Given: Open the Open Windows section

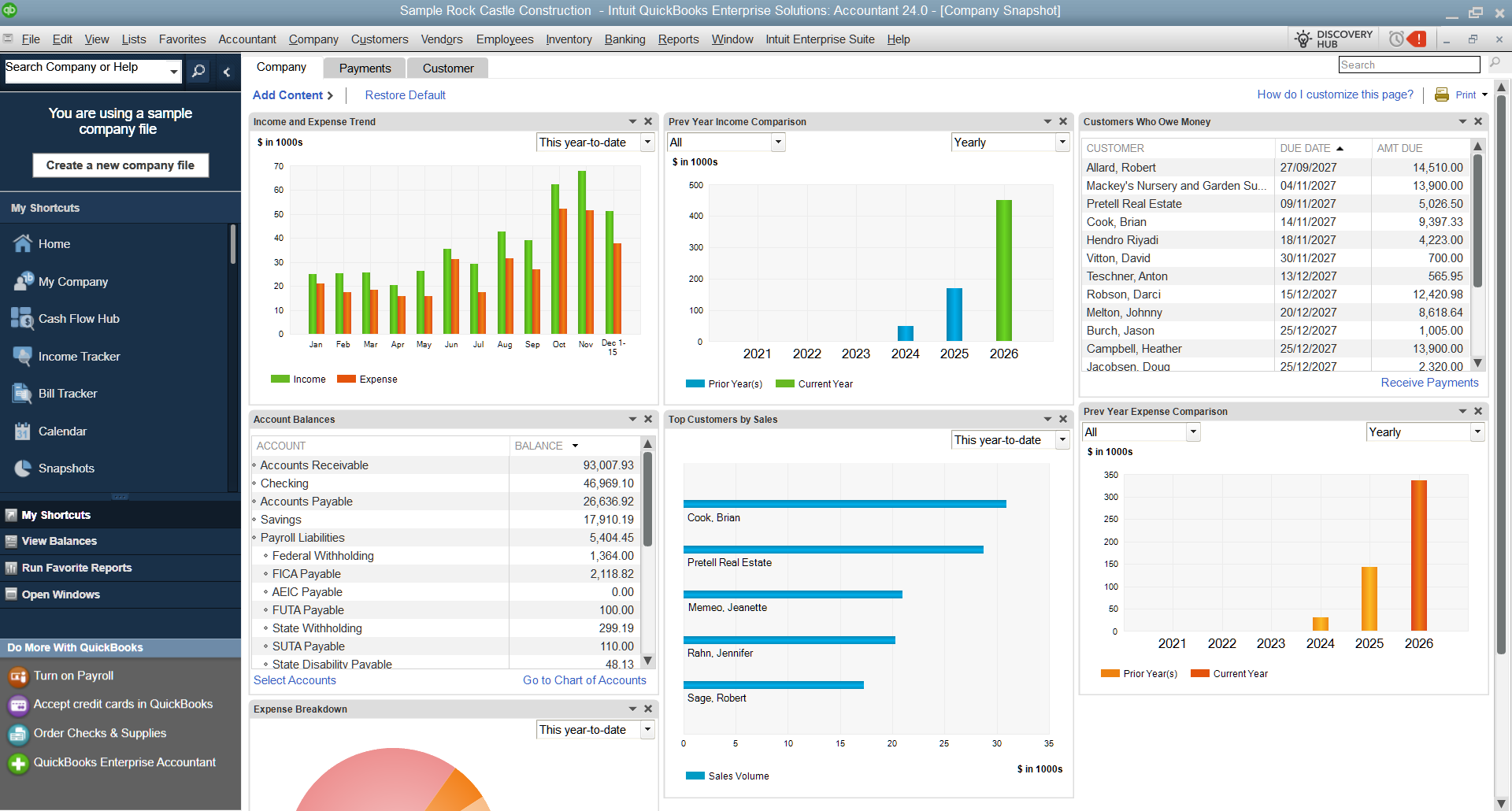Looking at the screenshot, I should (120, 594).
